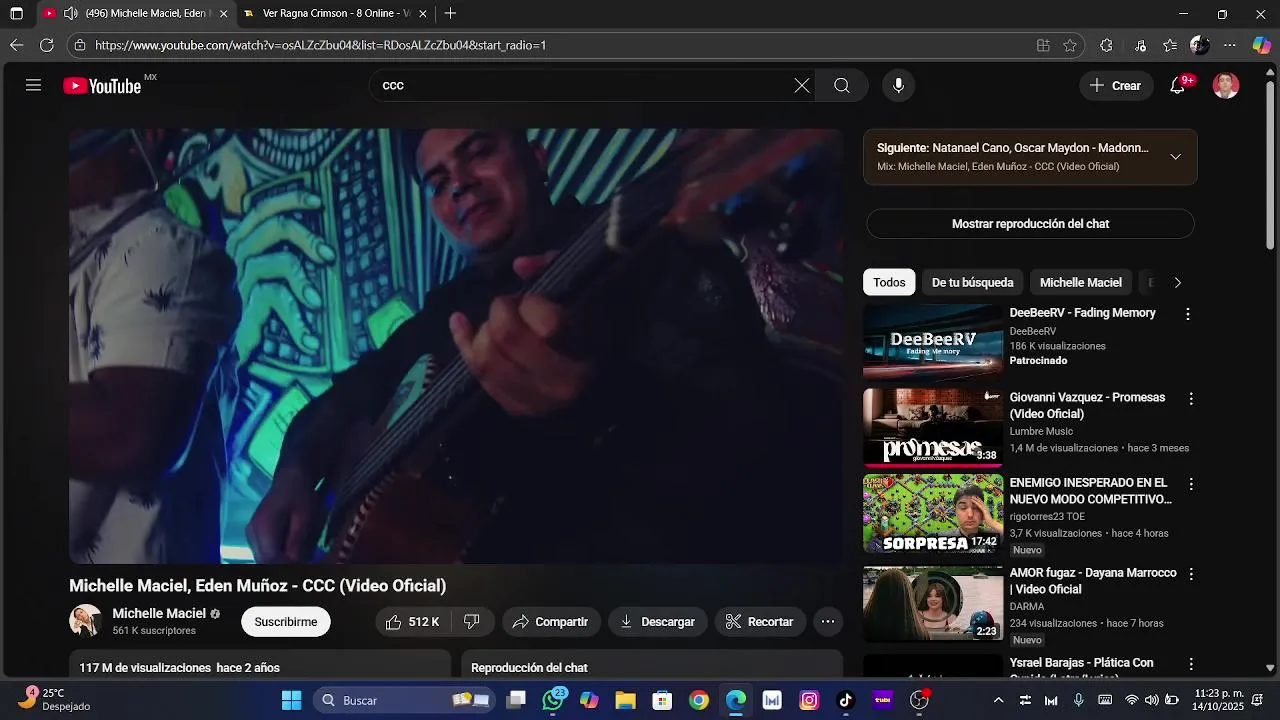Open the account avatar menu

(x=1226, y=86)
